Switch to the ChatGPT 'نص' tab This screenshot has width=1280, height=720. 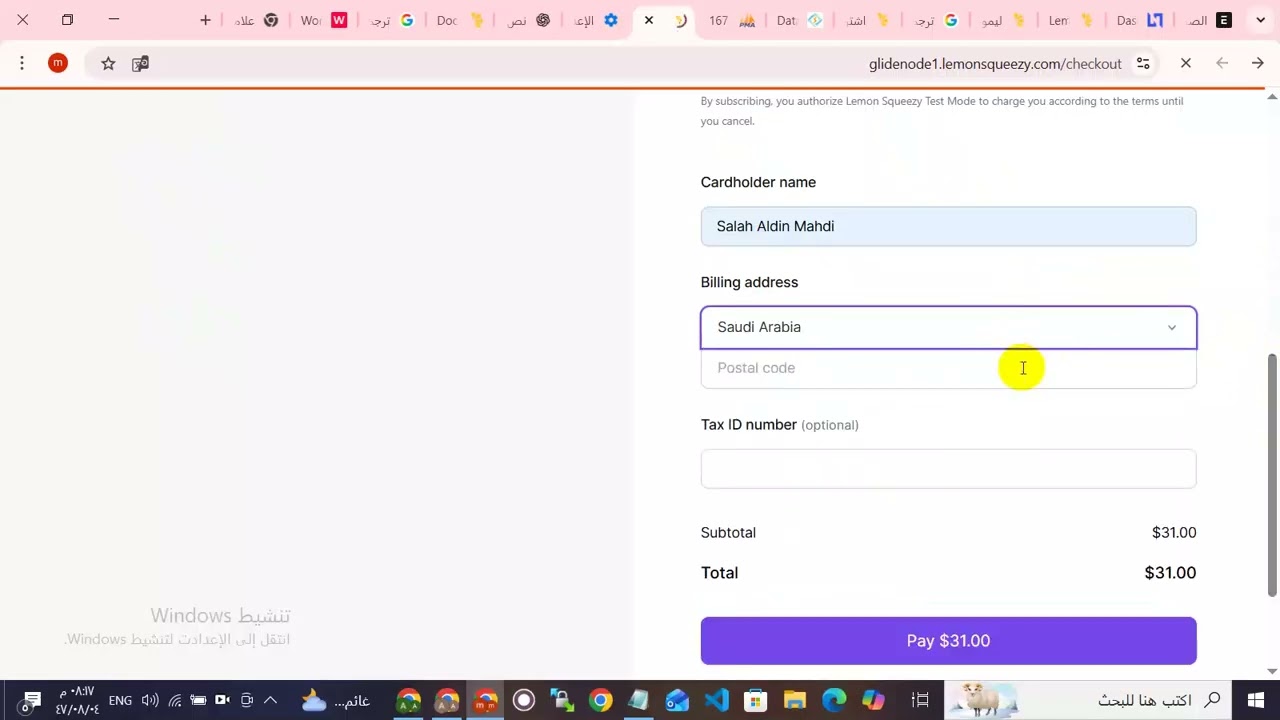coord(528,20)
